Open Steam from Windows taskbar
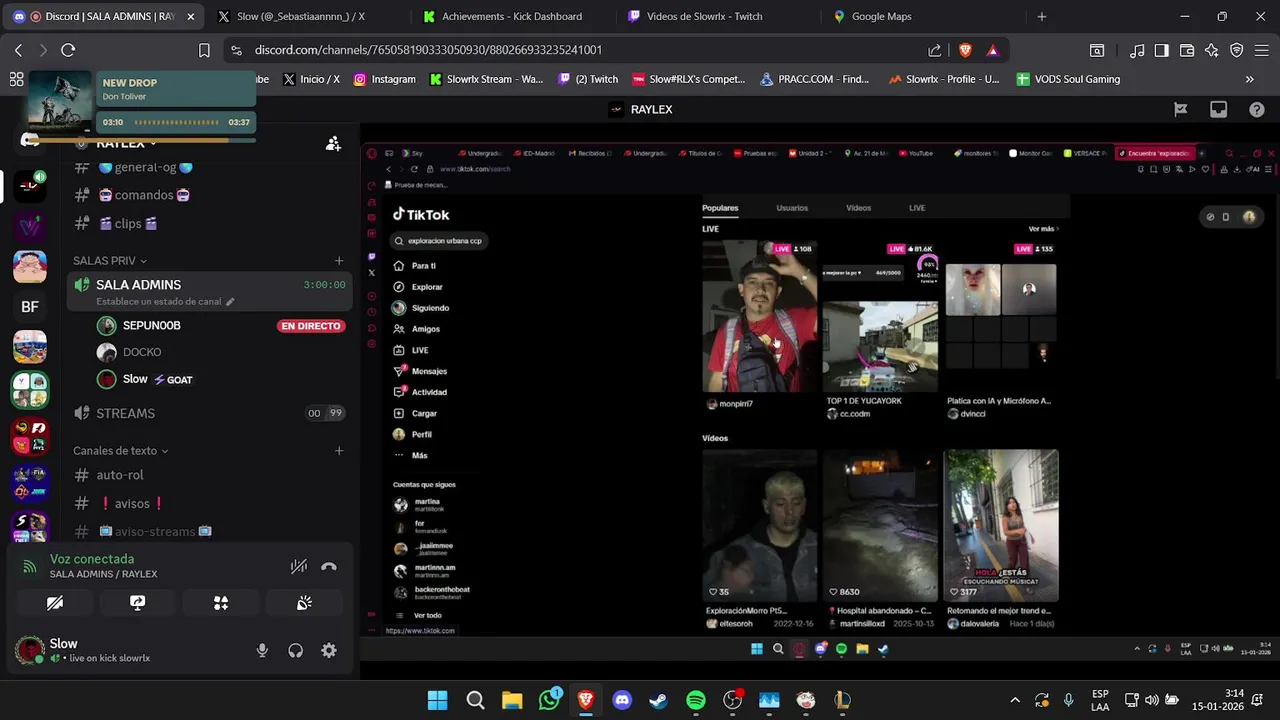This screenshot has width=1280, height=720. (x=659, y=700)
